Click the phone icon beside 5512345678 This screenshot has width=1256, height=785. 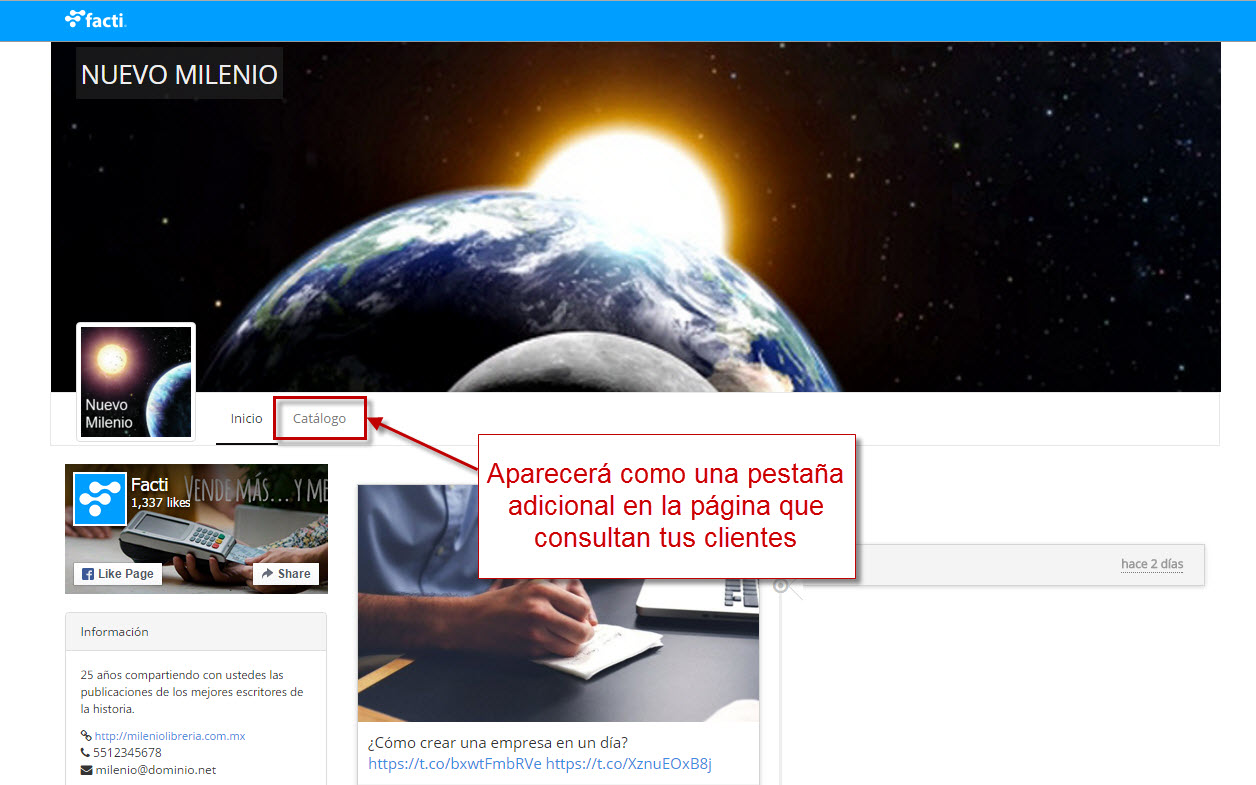86,753
